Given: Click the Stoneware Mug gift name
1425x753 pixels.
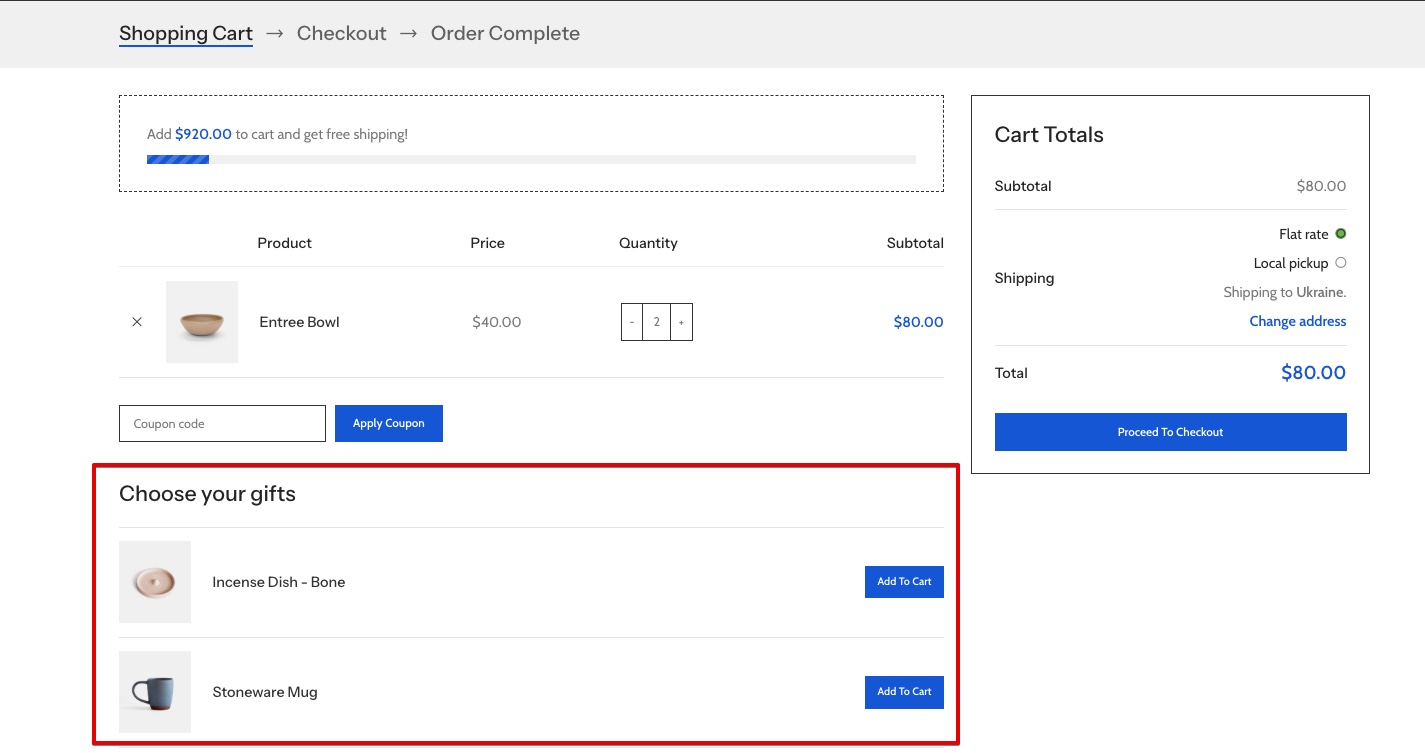Looking at the screenshot, I should tap(265, 692).
